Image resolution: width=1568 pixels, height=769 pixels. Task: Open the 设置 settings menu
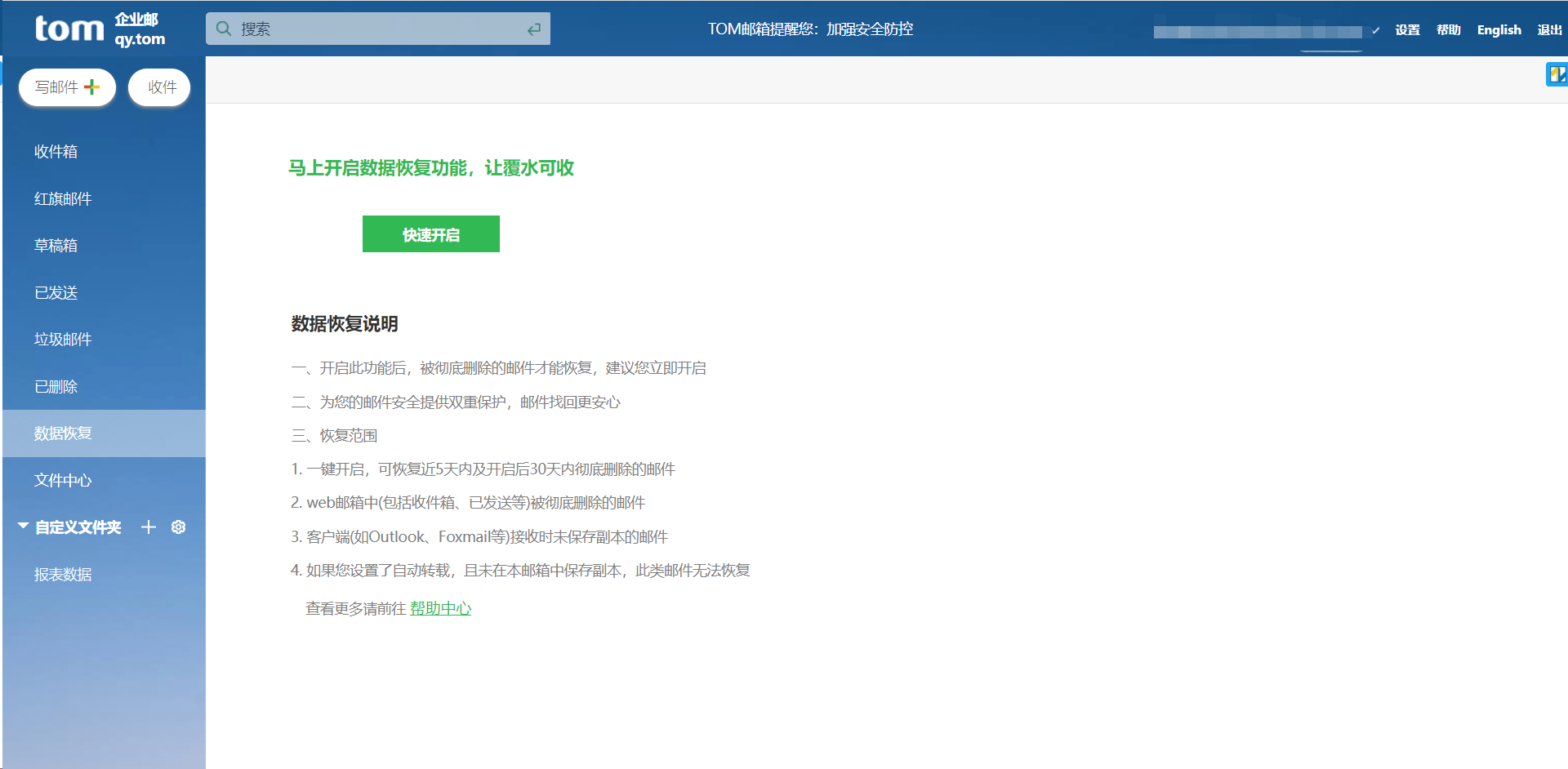pos(1407,29)
